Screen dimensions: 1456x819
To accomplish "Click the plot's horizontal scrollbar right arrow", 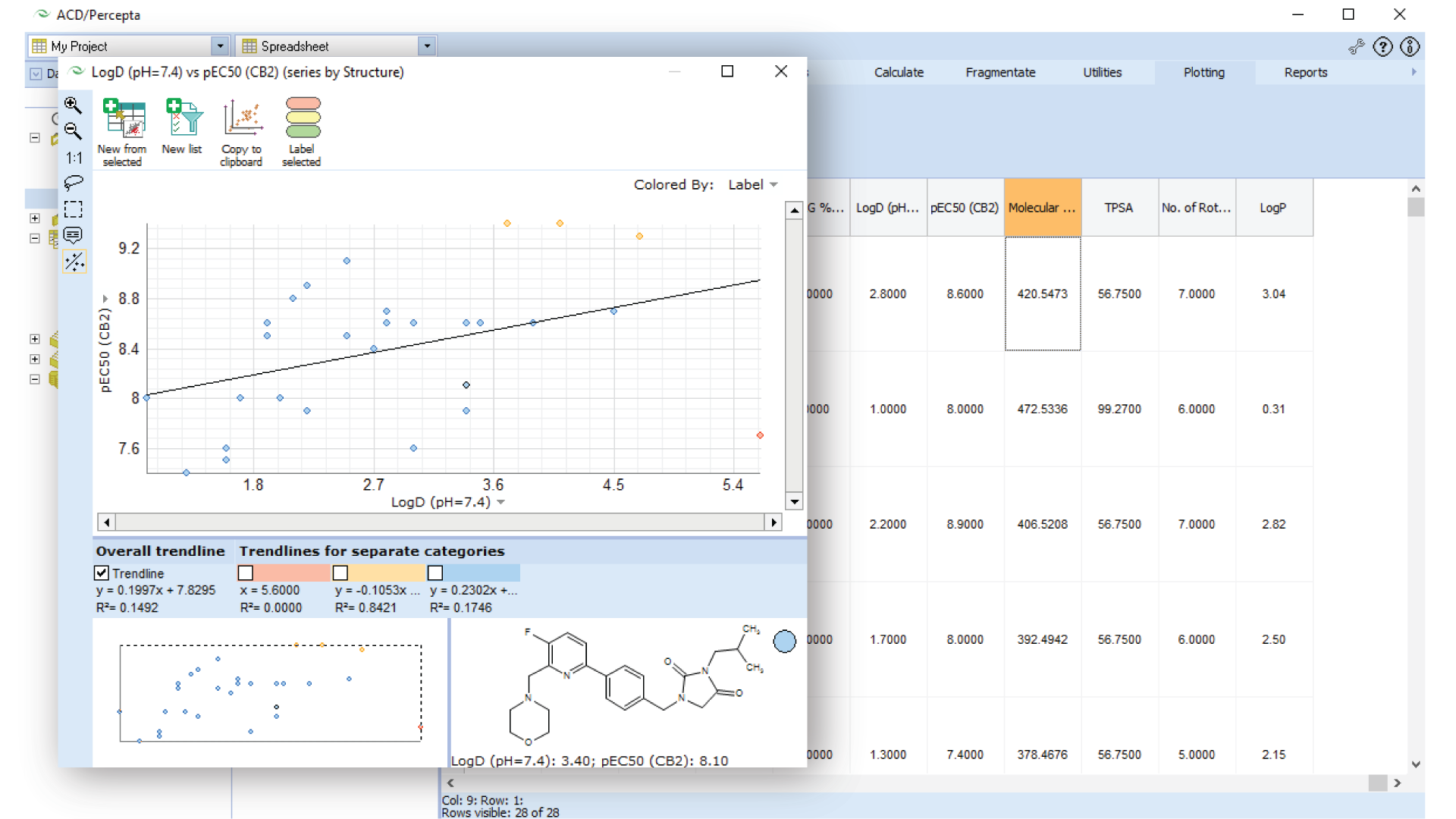I will coord(773,522).
